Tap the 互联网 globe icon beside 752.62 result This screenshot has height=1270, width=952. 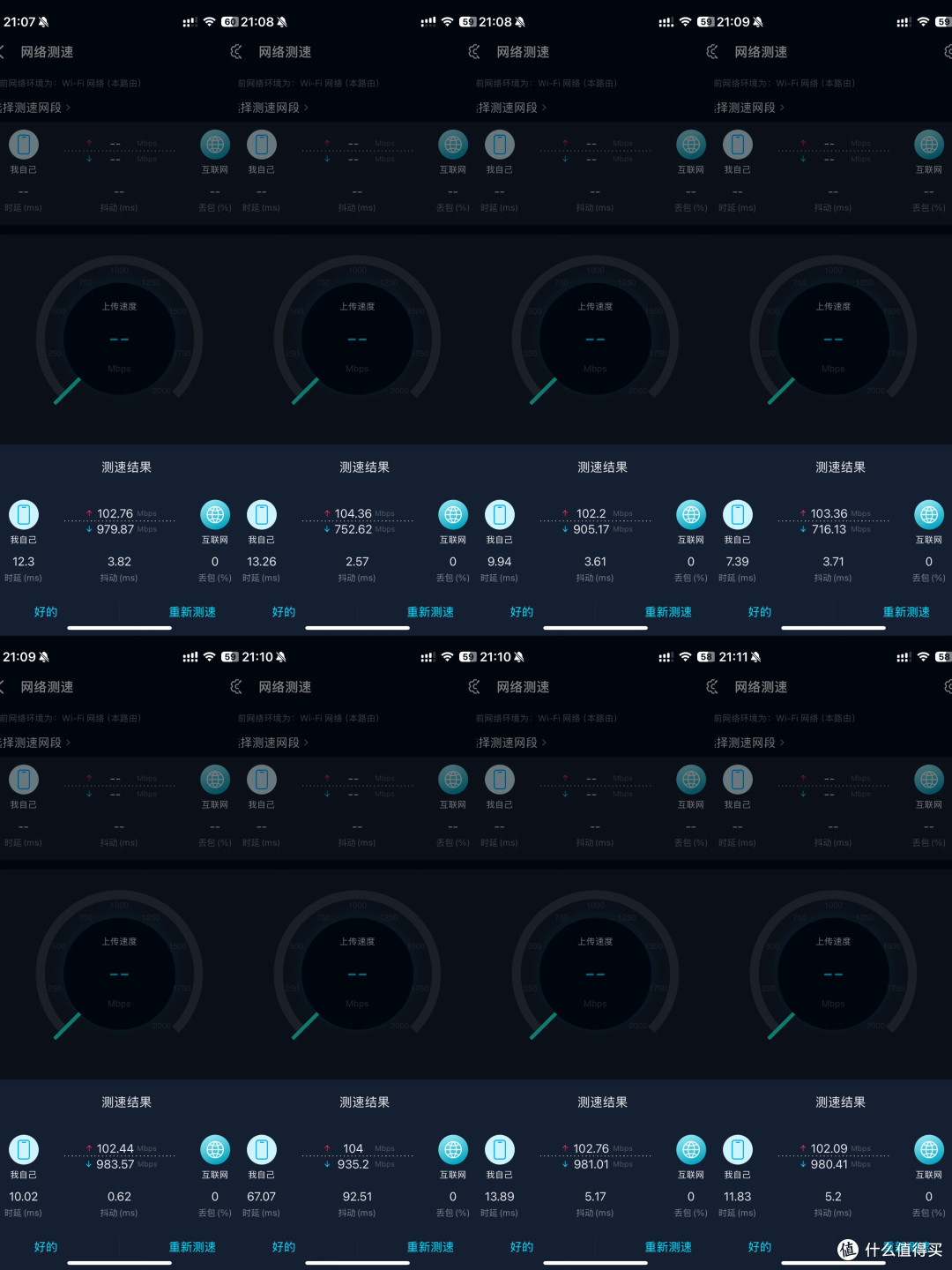[x=453, y=514]
